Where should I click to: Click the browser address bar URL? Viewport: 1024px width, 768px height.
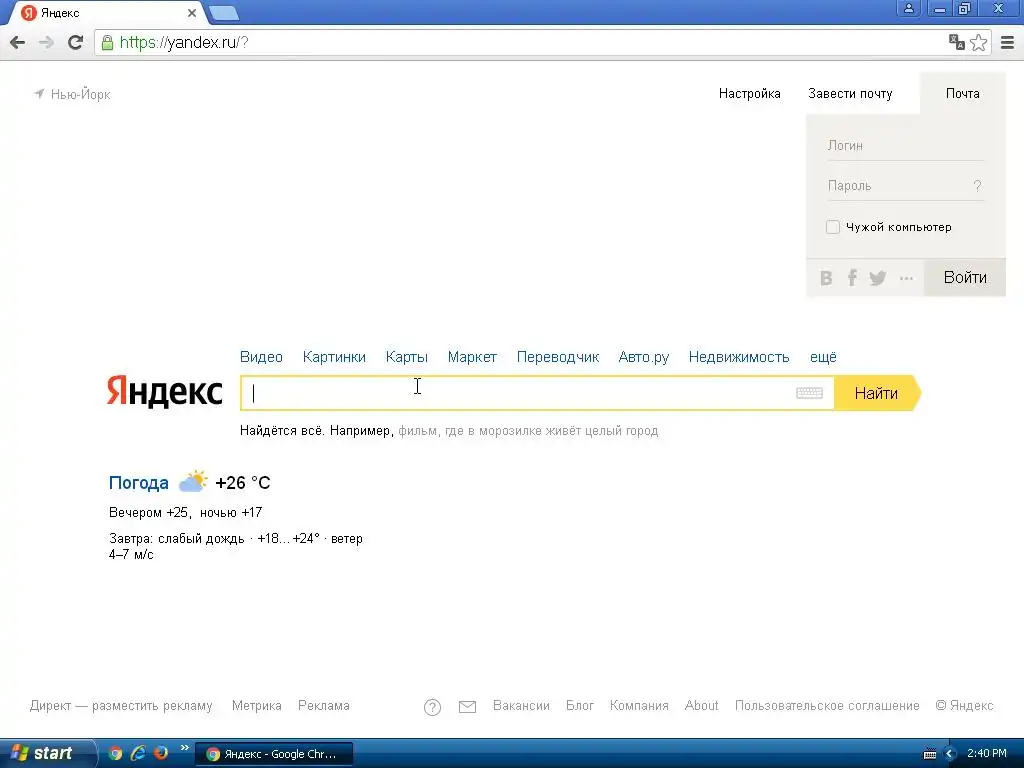pyautogui.click(x=184, y=43)
